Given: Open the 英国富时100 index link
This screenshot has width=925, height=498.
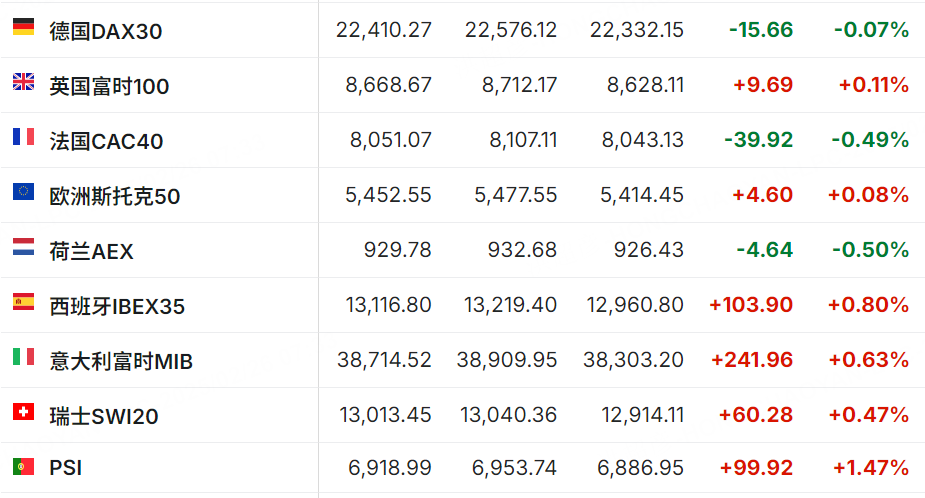Looking at the screenshot, I should 109,86.
